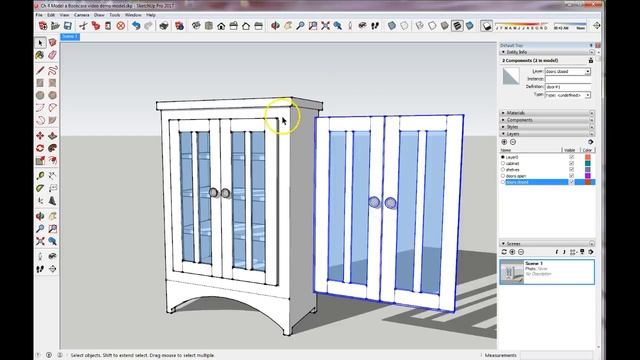This screenshot has width=640, height=360.
Task: Enable the X-ray face style
Action: click(392, 26)
